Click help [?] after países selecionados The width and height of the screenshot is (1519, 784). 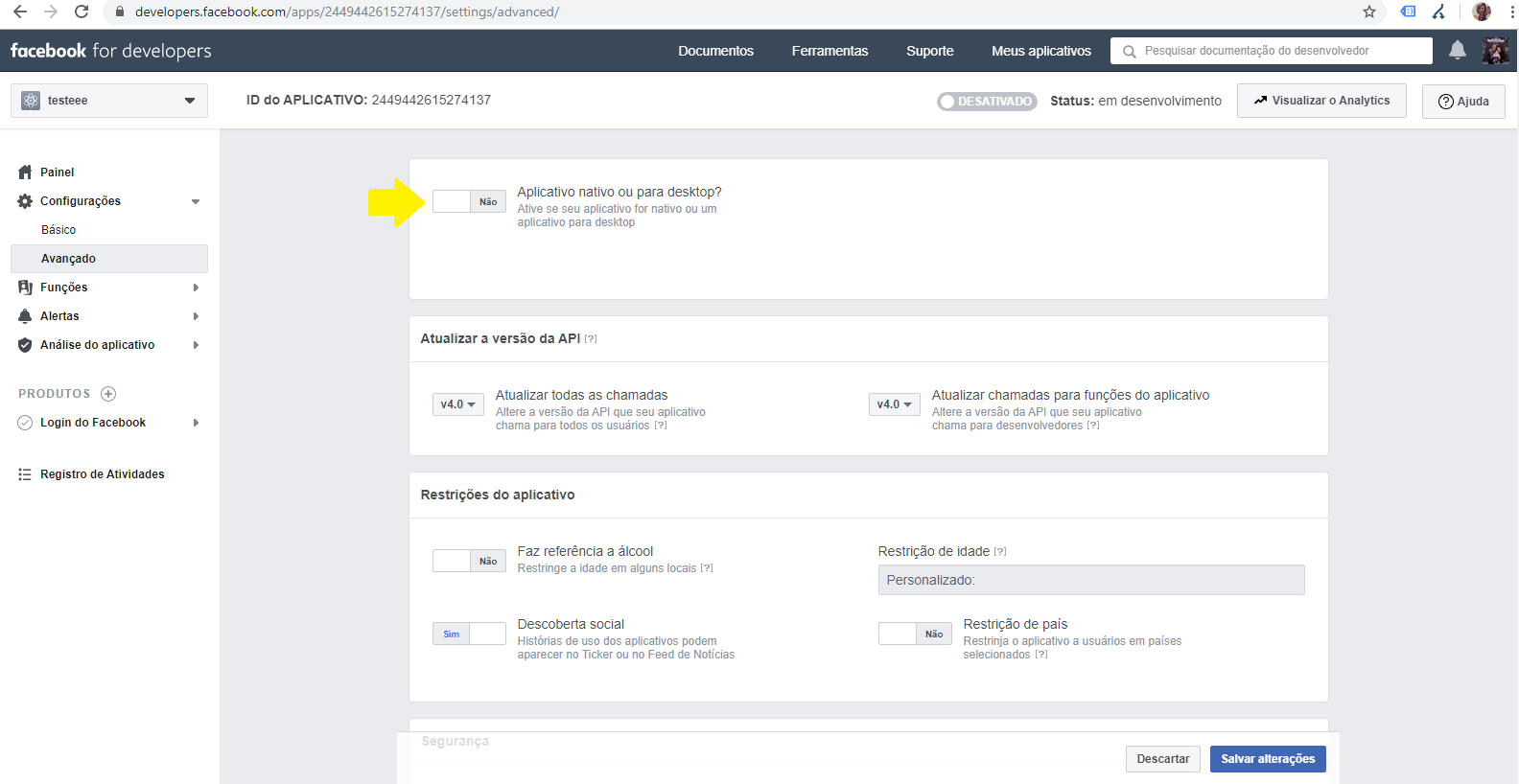(x=1041, y=655)
